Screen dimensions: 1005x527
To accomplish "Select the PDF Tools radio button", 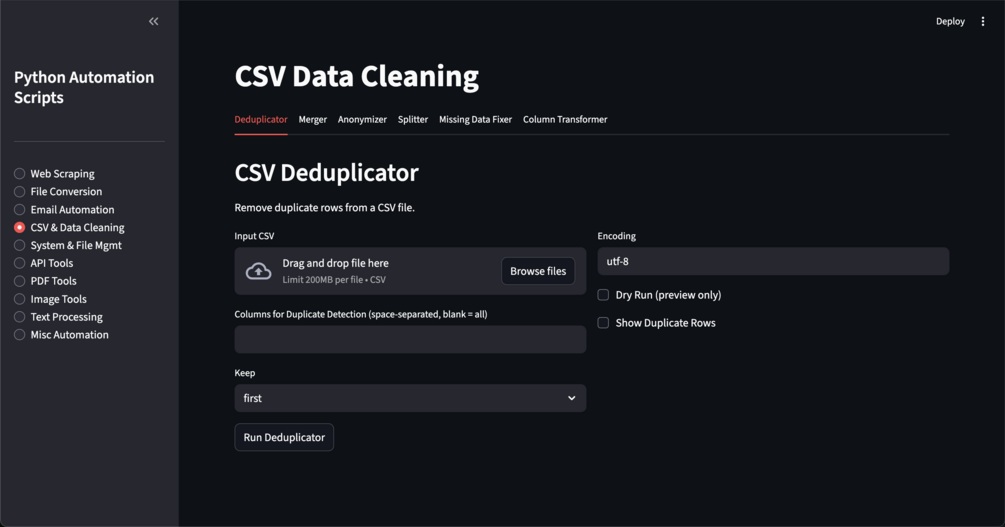I will tap(20, 281).
